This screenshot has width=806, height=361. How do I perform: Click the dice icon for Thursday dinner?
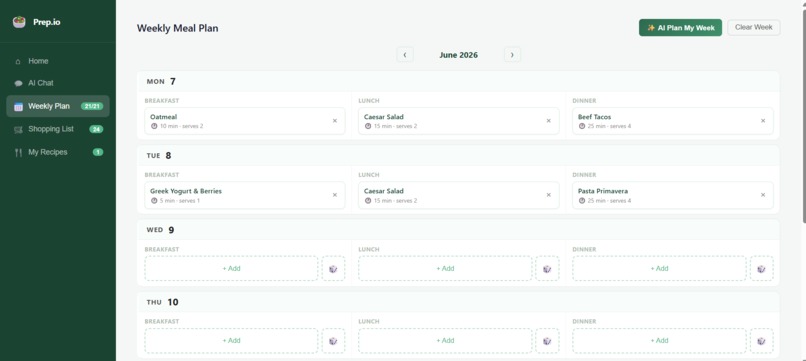(761, 340)
